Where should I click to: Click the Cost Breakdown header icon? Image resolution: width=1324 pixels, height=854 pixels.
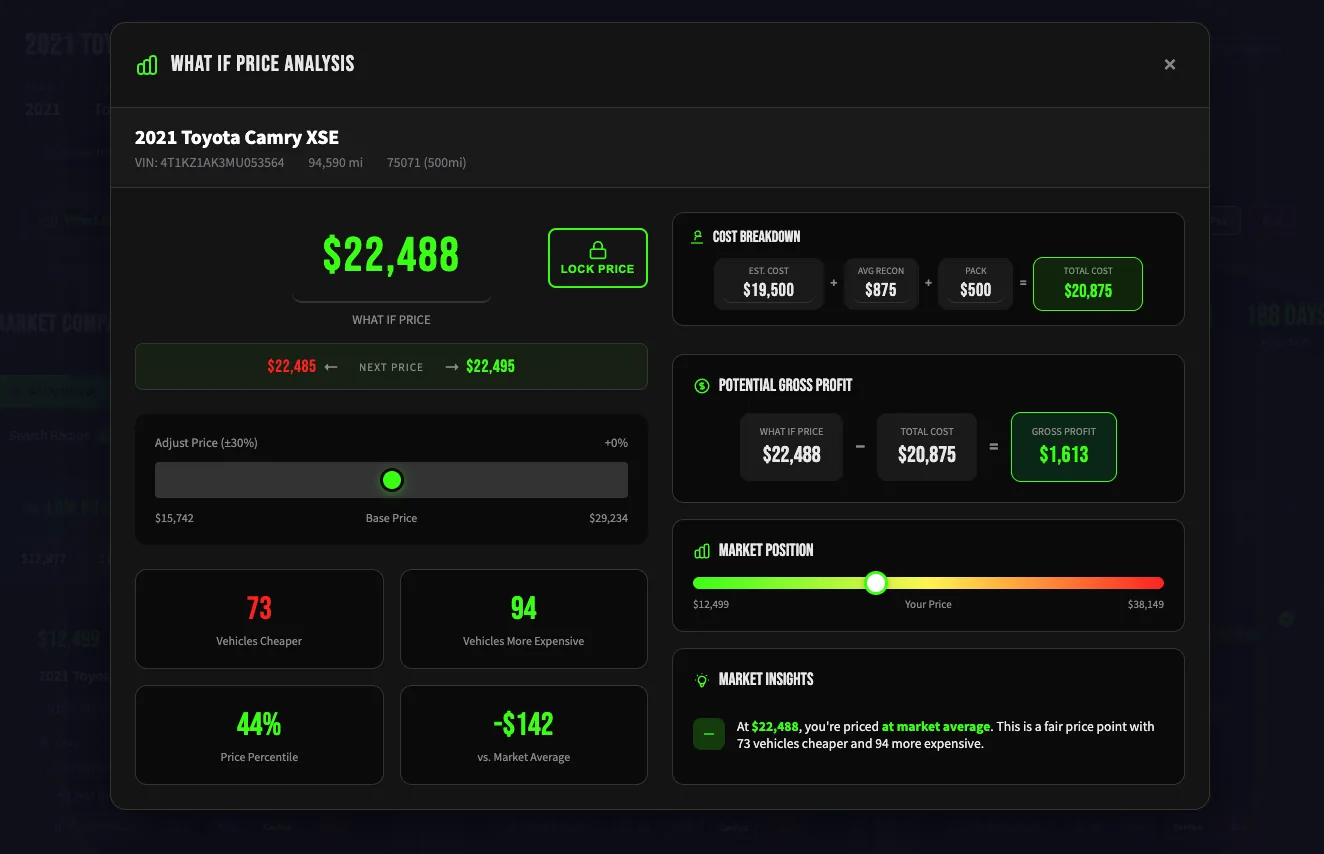click(698, 237)
